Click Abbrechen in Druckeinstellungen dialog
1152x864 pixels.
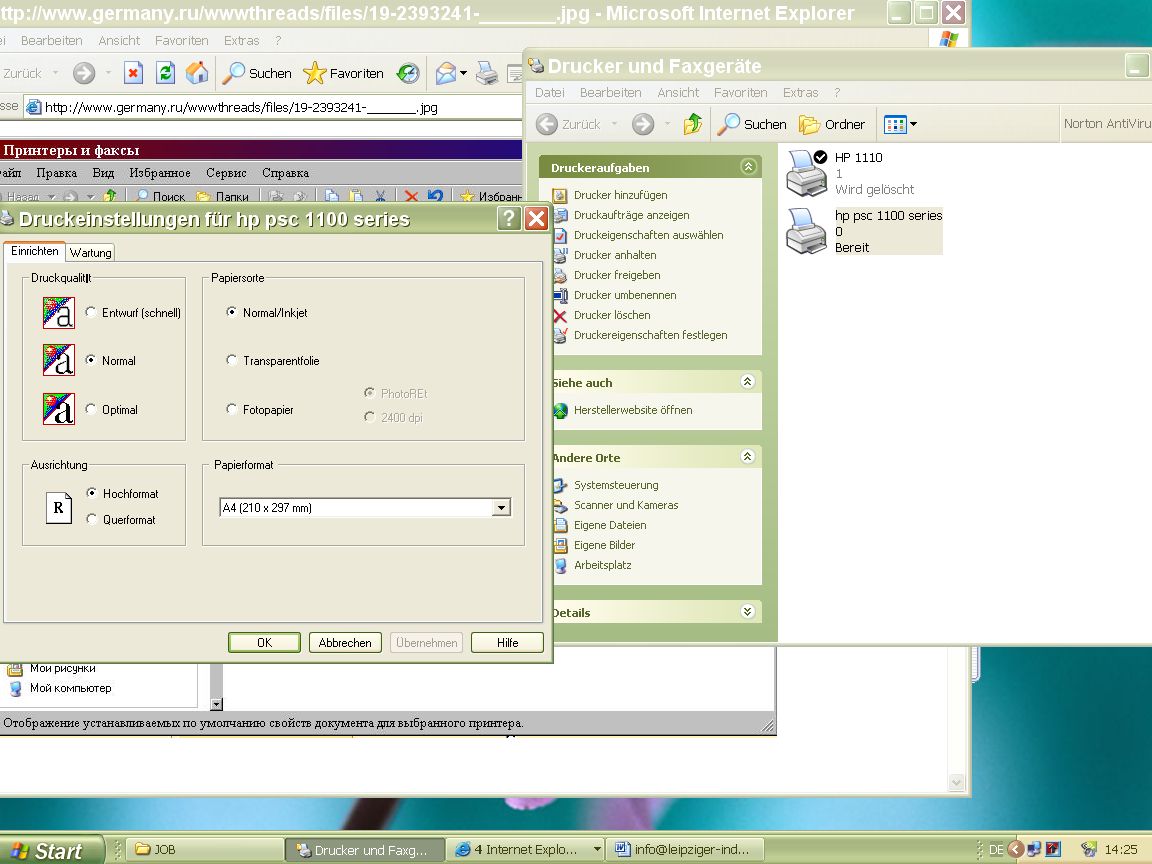pos(345,643)
